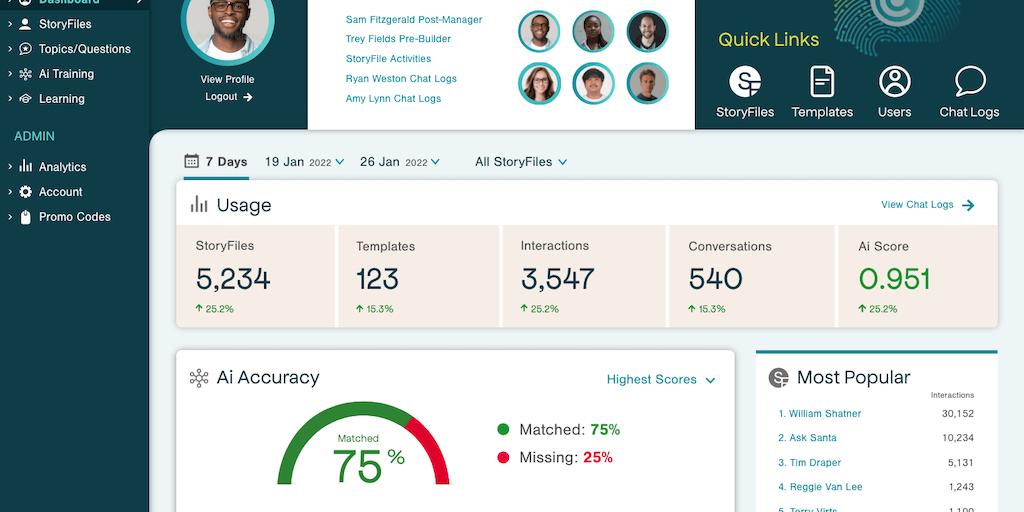The height and width of the screenshot is (512, 1024).
Task: Open William Shatner in Most Popular list
Action: click(x=824, y=414)
